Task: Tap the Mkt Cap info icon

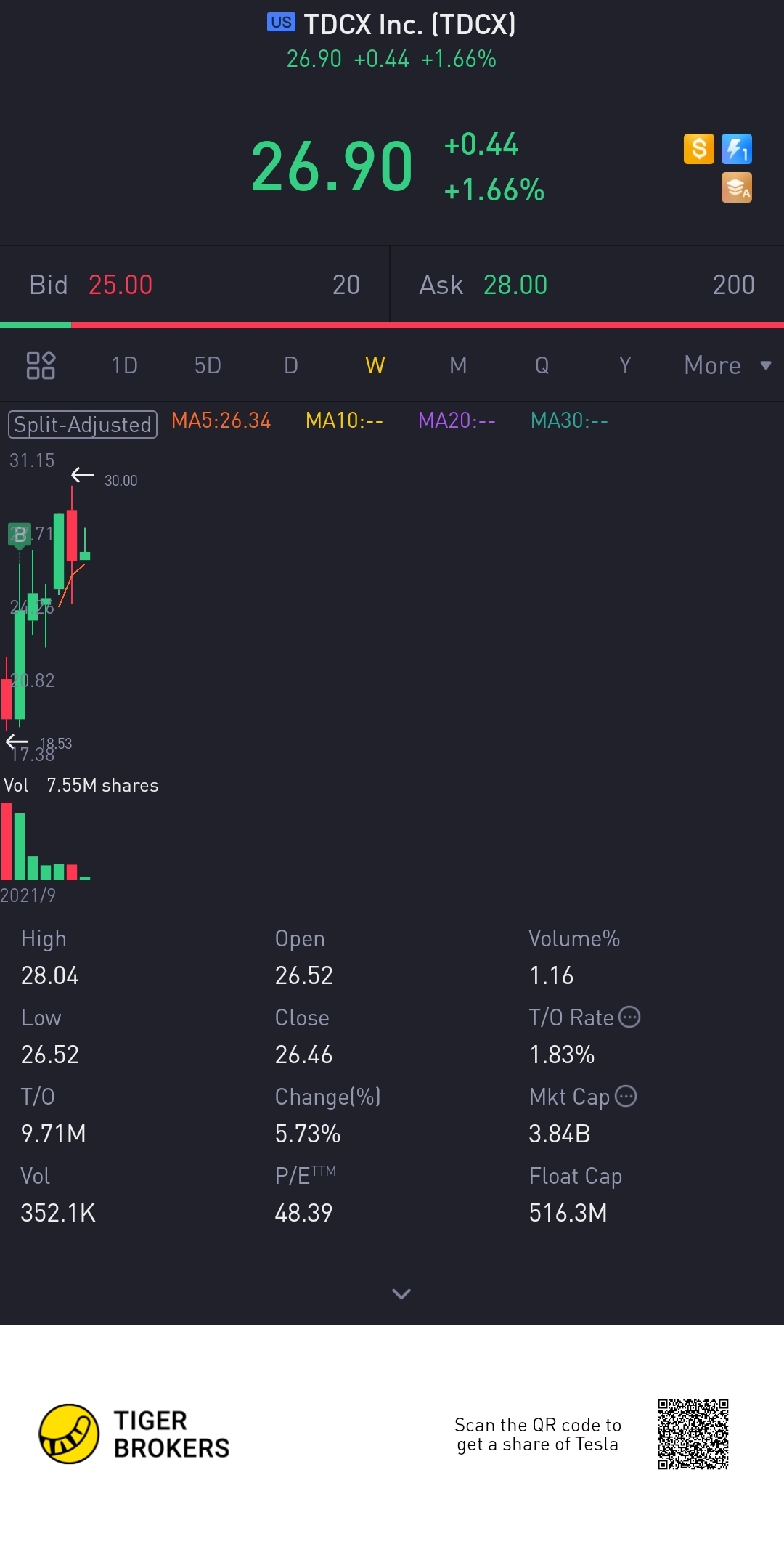Action: pos(626,1096)
